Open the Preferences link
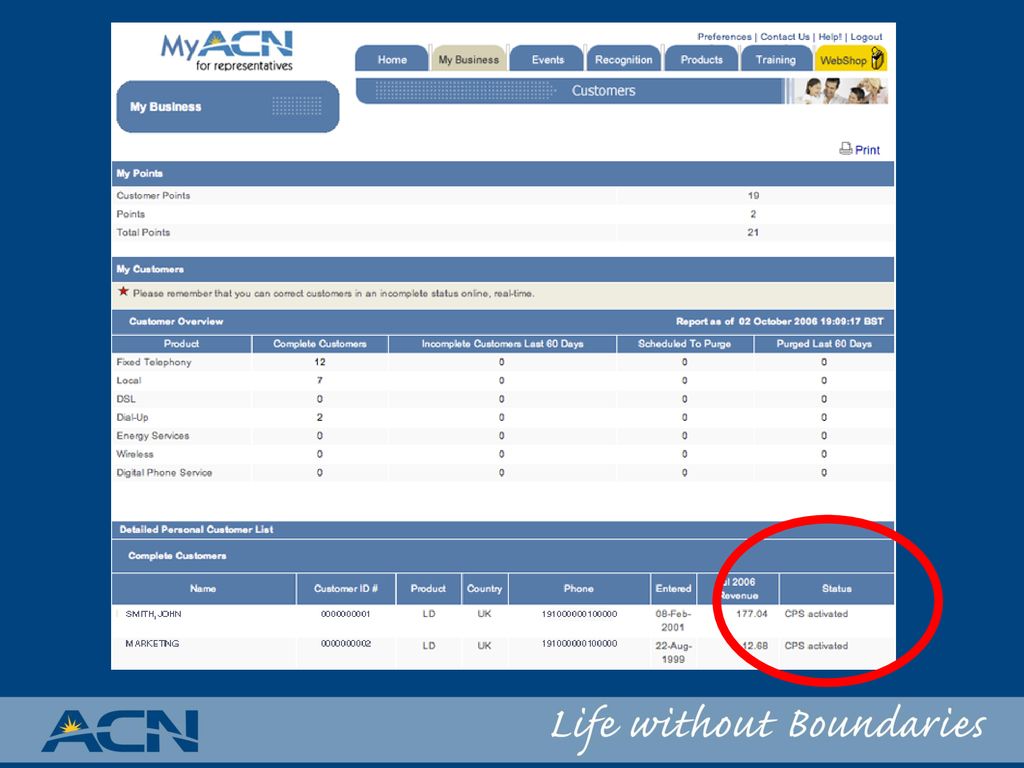The width and height of the screenshot is (1024, 768). point(724,37)
